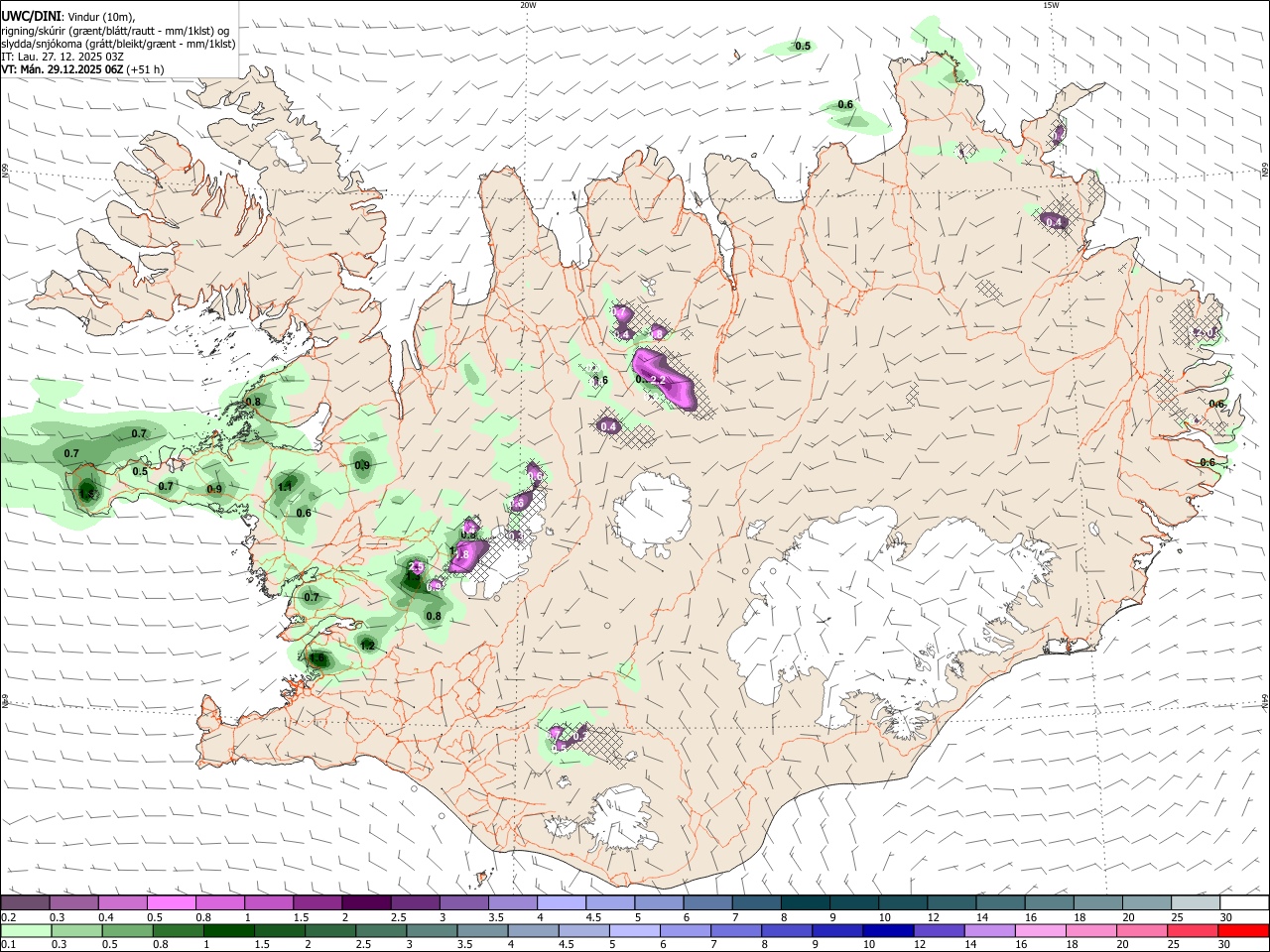
Task: Select the dark green 1–1.5 rain scale swatch
Action: click(228, 931)
